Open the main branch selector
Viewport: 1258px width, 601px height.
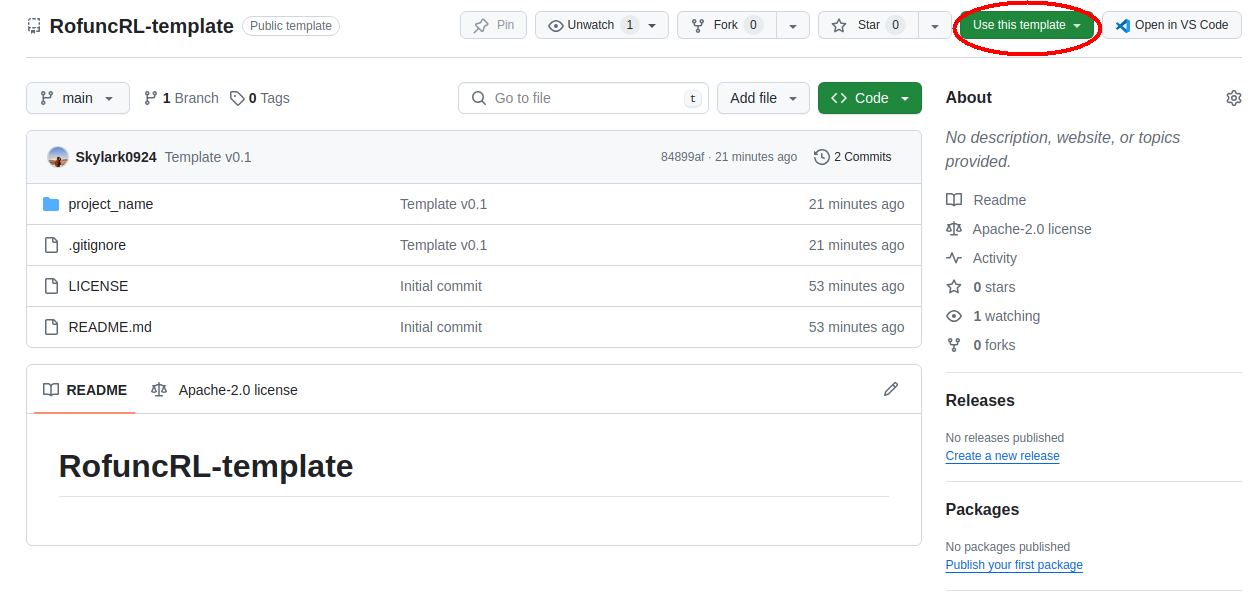[x=78, y=98]
